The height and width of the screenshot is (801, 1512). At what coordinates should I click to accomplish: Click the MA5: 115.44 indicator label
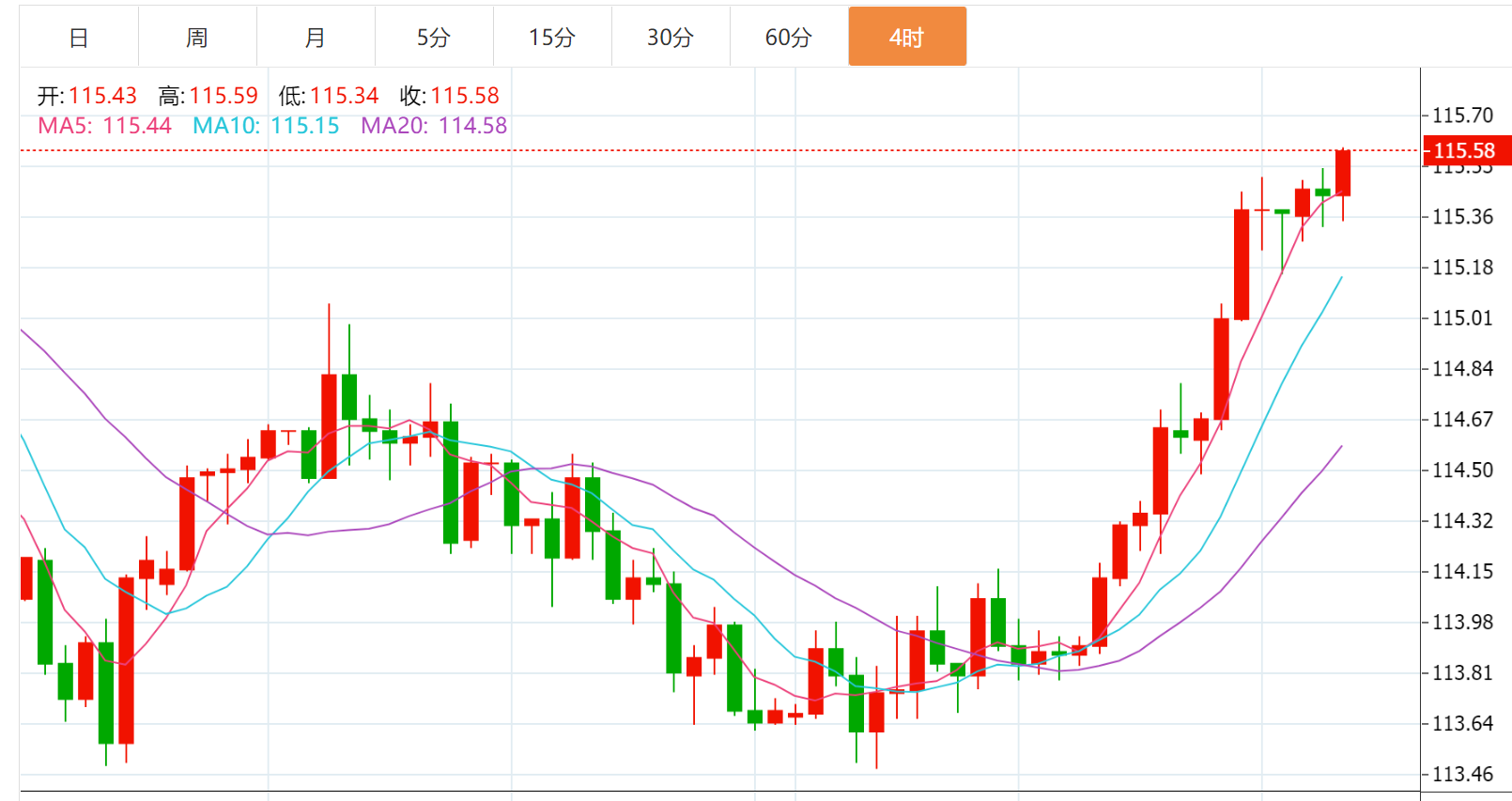(x=104, y=126)
